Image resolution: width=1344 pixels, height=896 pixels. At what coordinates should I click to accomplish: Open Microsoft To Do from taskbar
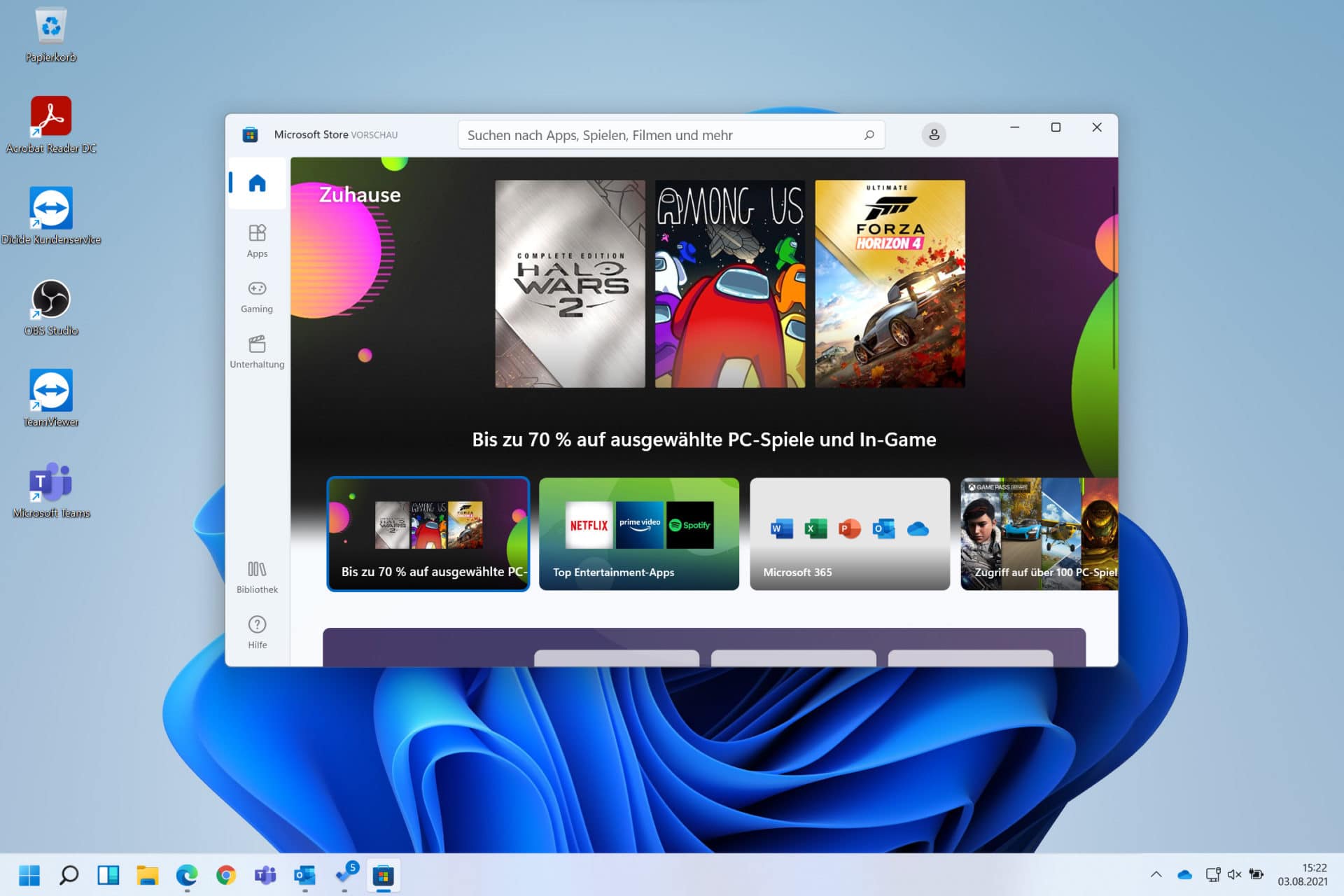pos(346,874)
